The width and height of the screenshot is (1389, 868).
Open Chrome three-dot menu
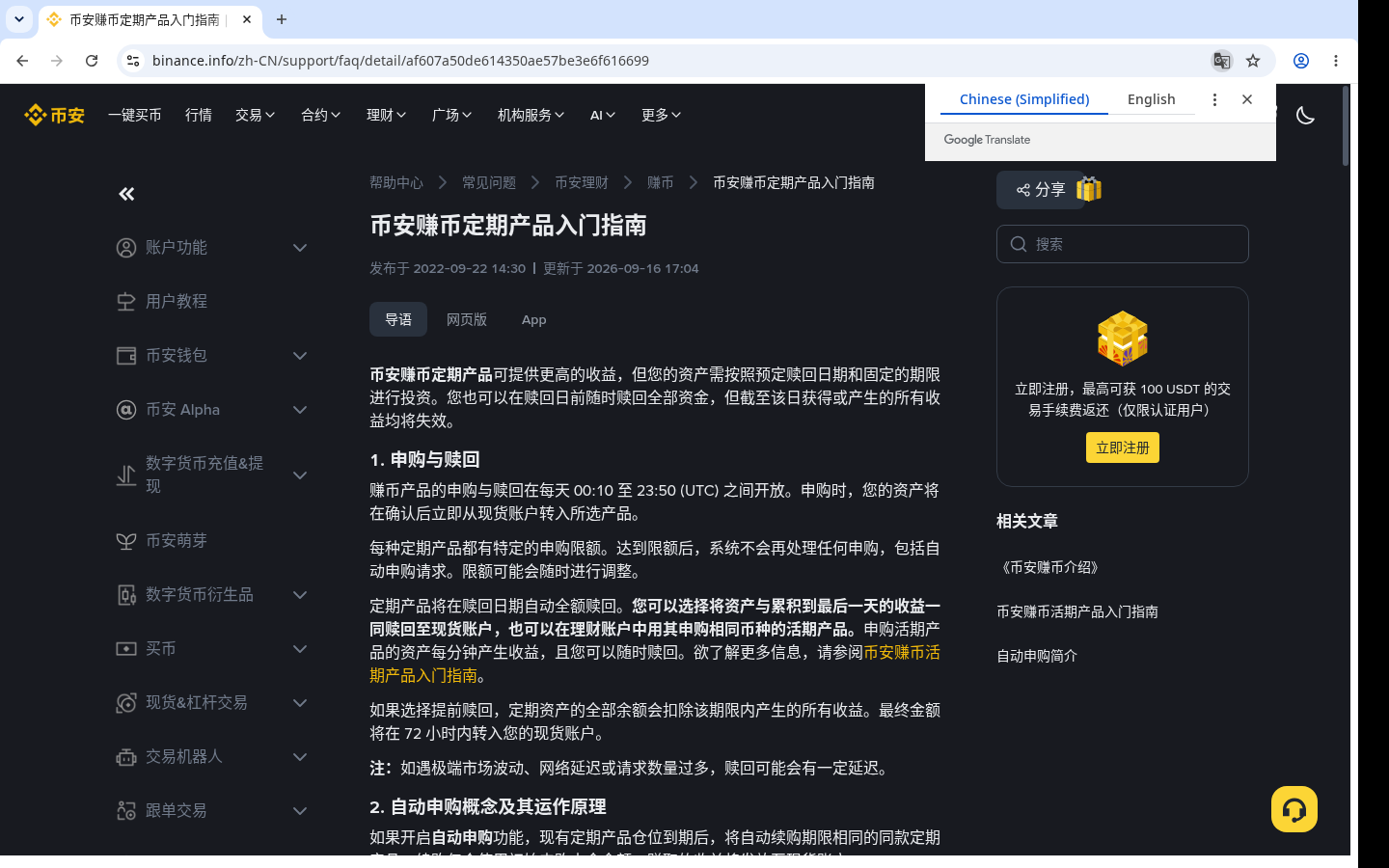coord(1336,61)
